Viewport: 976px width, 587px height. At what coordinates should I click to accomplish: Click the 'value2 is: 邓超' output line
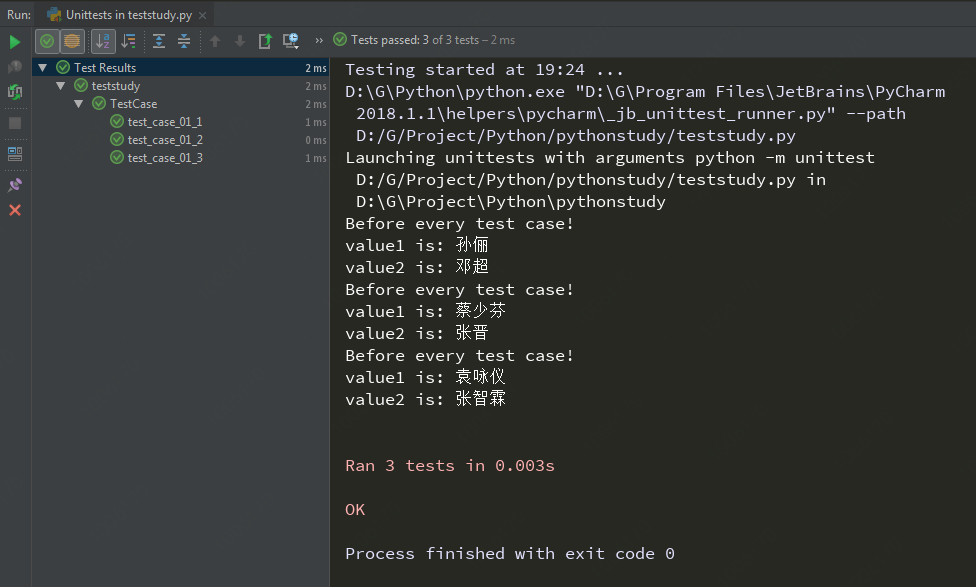pyautogui.click(x=416, y=267)
